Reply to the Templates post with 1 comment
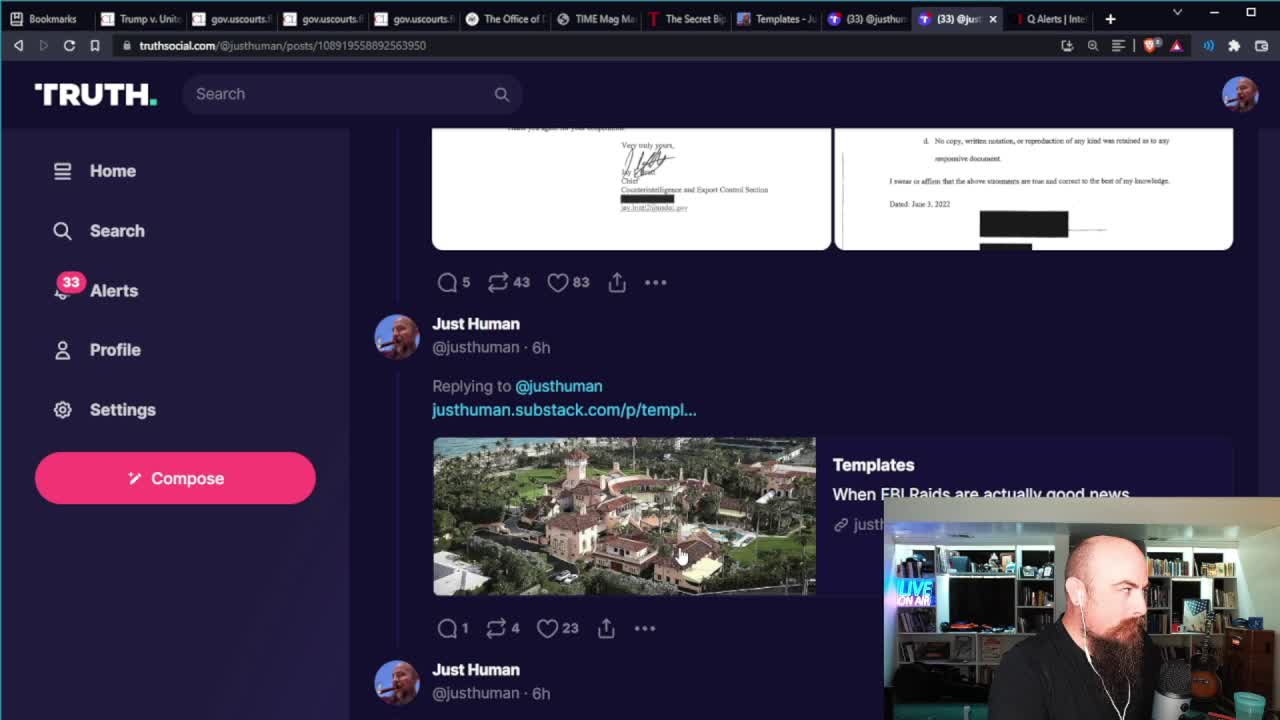 click(447, 628)
